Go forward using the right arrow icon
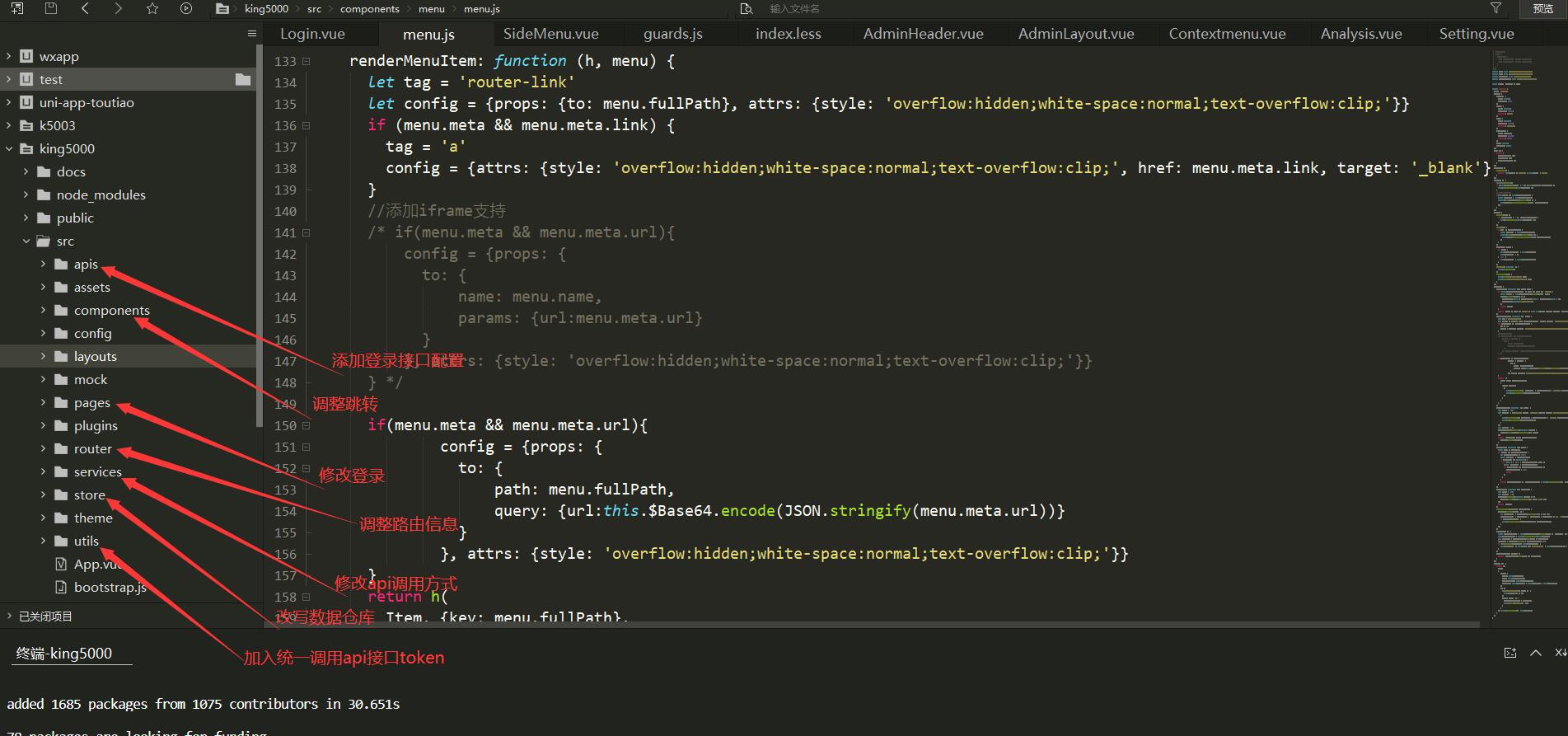Screen dimensions: 1568x736 click(119, 8)
